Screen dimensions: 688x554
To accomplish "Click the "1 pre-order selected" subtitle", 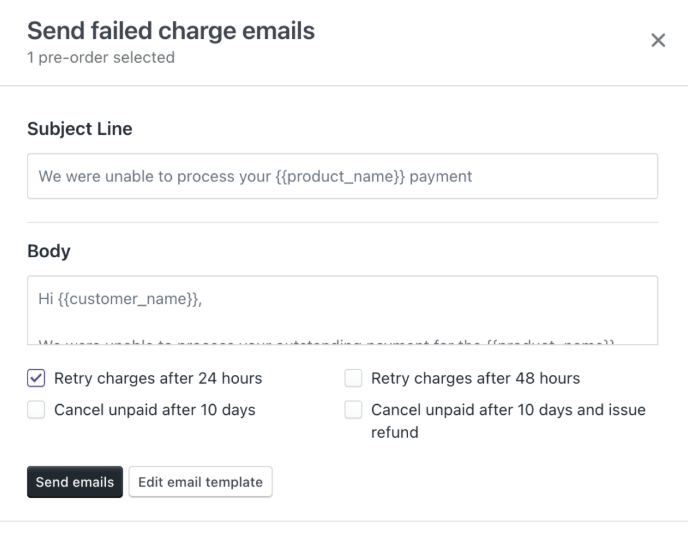I will pos(101,58).
